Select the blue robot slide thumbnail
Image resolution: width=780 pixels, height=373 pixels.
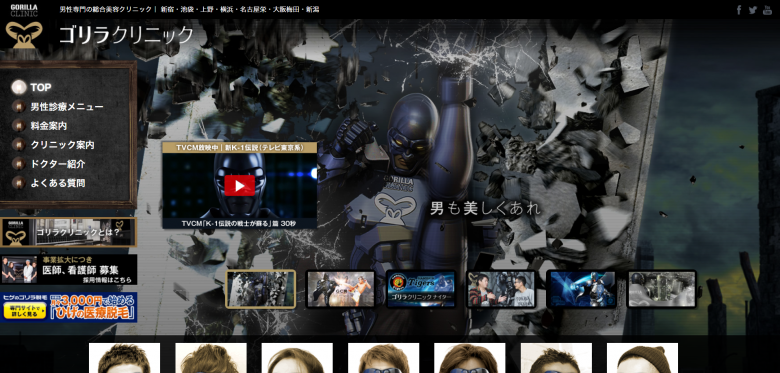[582, 289]
